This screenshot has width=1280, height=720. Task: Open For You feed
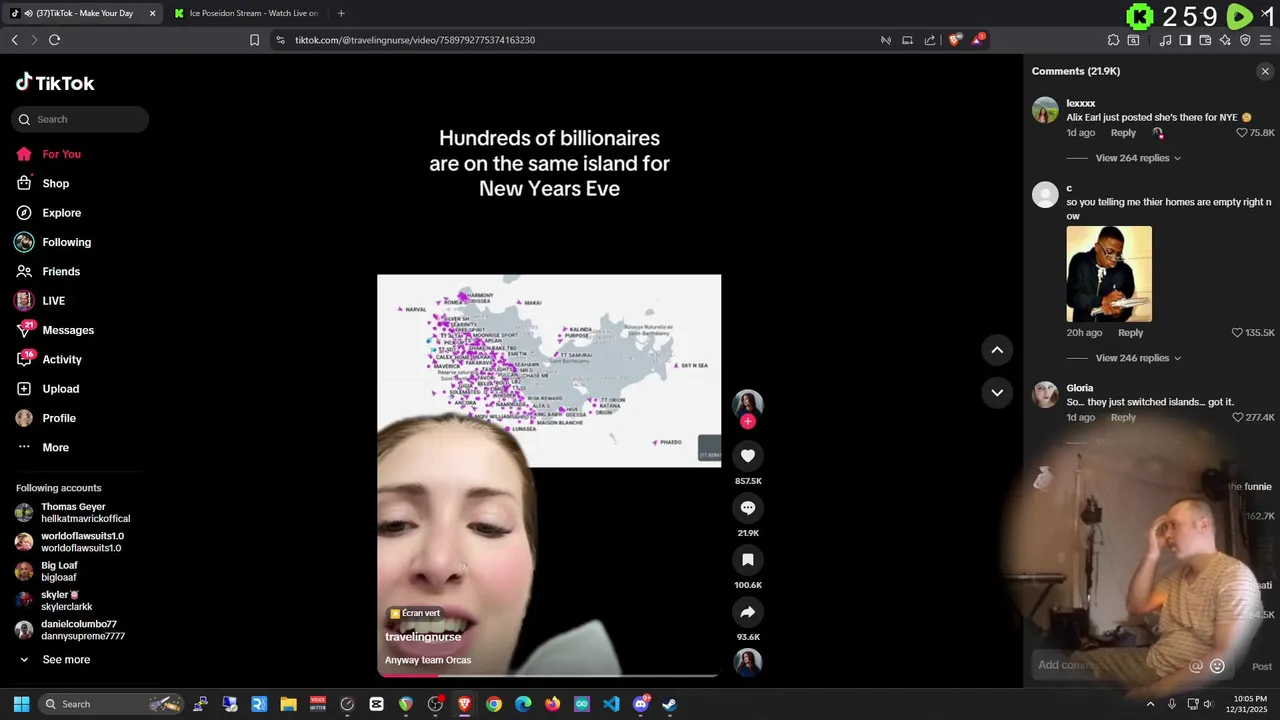coord(48,154)
